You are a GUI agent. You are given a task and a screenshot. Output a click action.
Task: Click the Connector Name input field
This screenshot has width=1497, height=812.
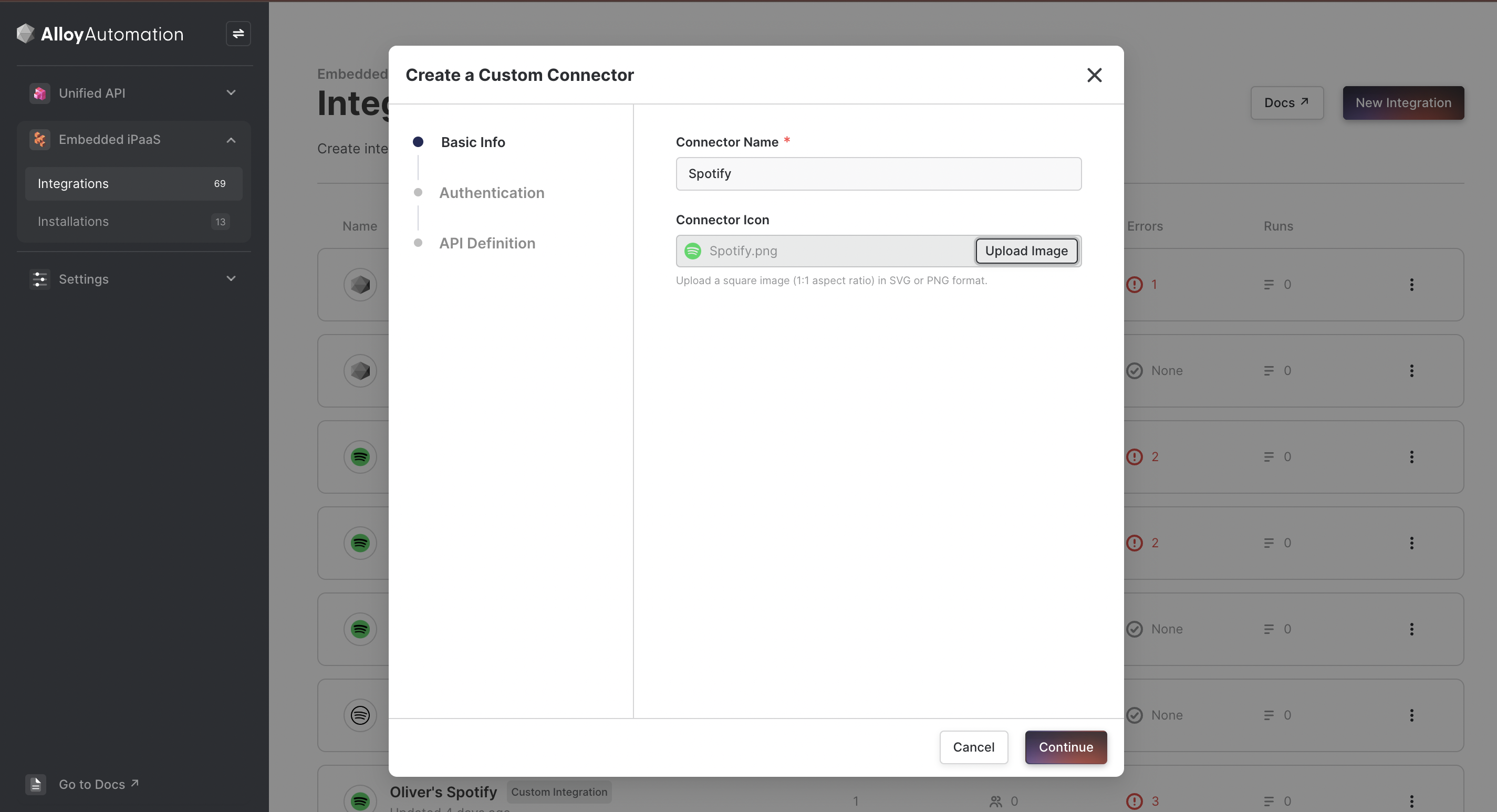[878, 174]
